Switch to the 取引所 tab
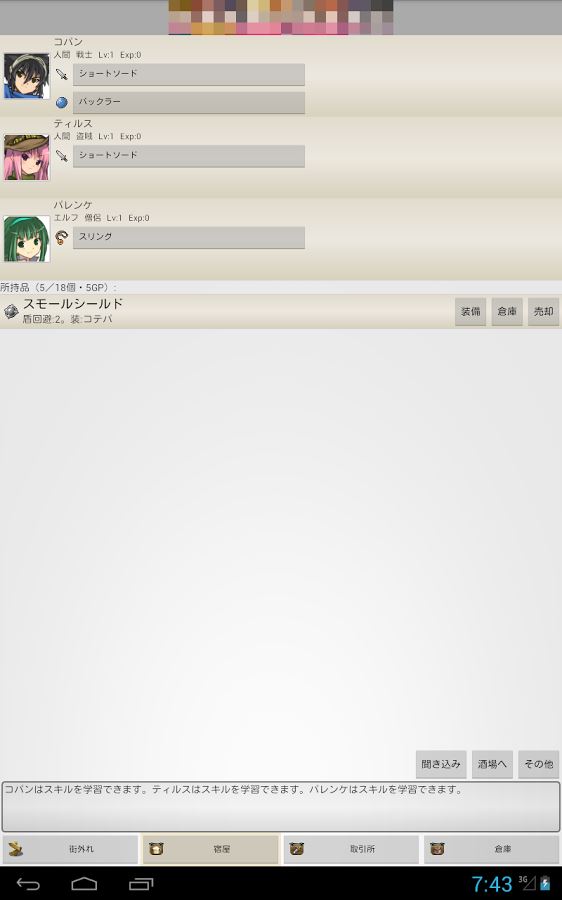This screenshot has height=900, width=562. tap(351, 849)
